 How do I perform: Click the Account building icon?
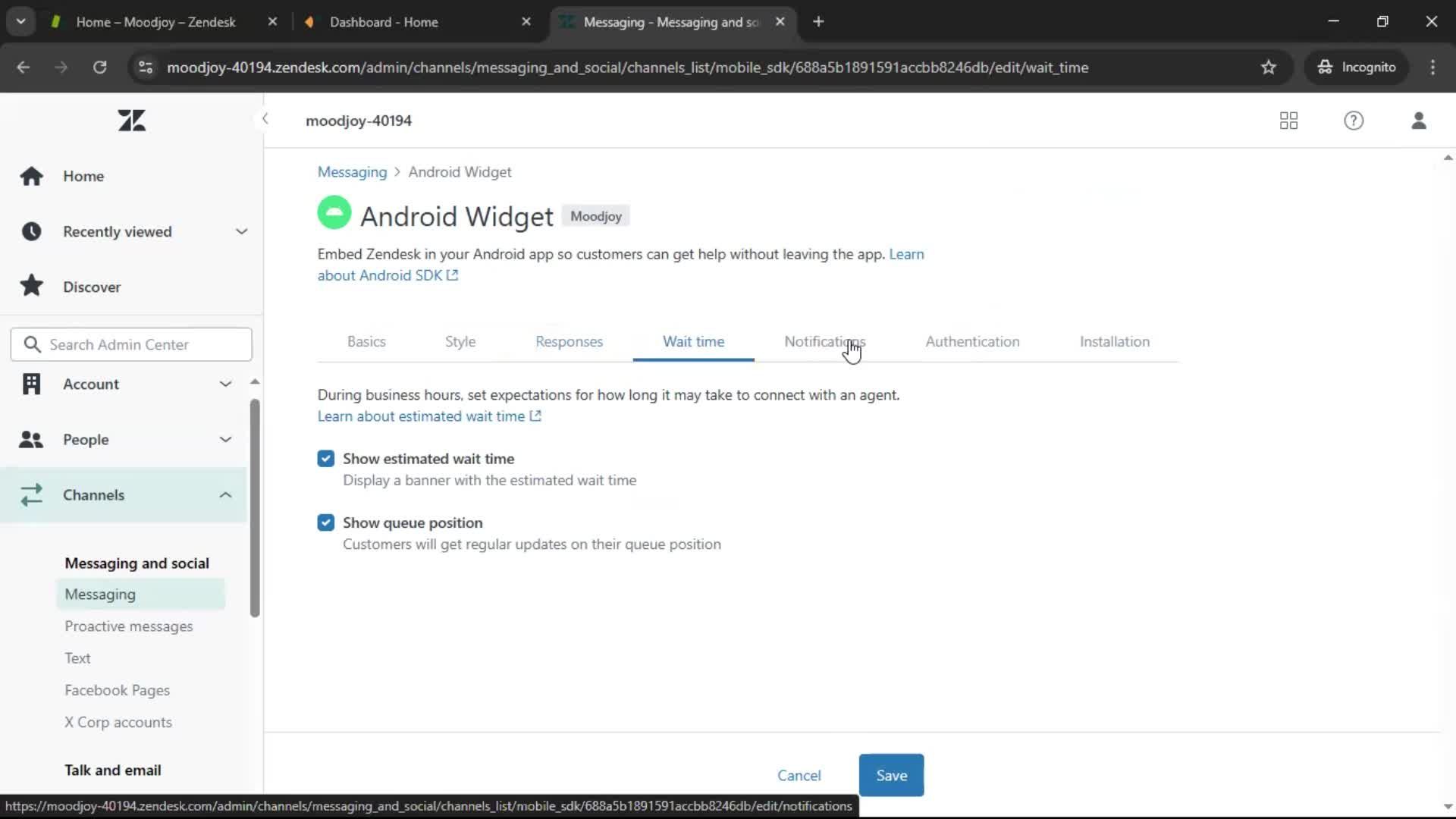click(x=31, y=384)
